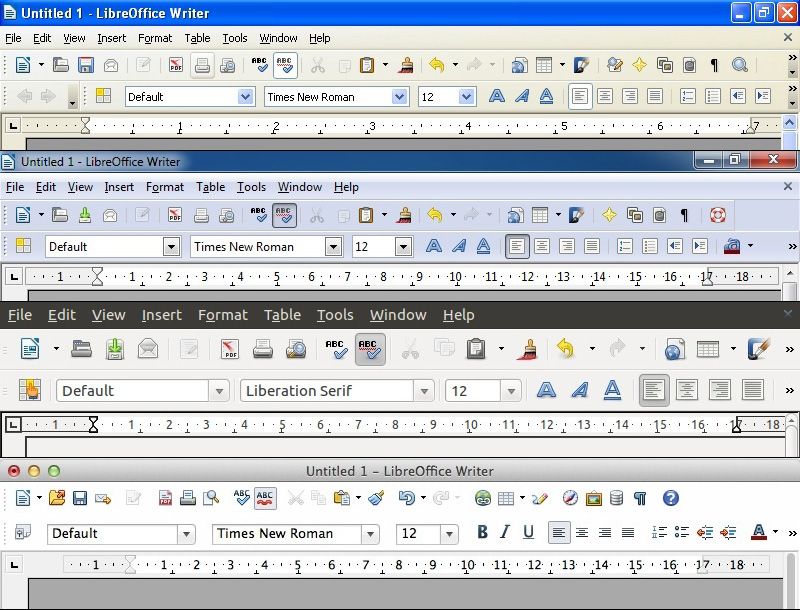Click Spelling ABC check in Ubuntu dark-menu window
This screenshot has height=610, width=800.
[x=336, y=349]
